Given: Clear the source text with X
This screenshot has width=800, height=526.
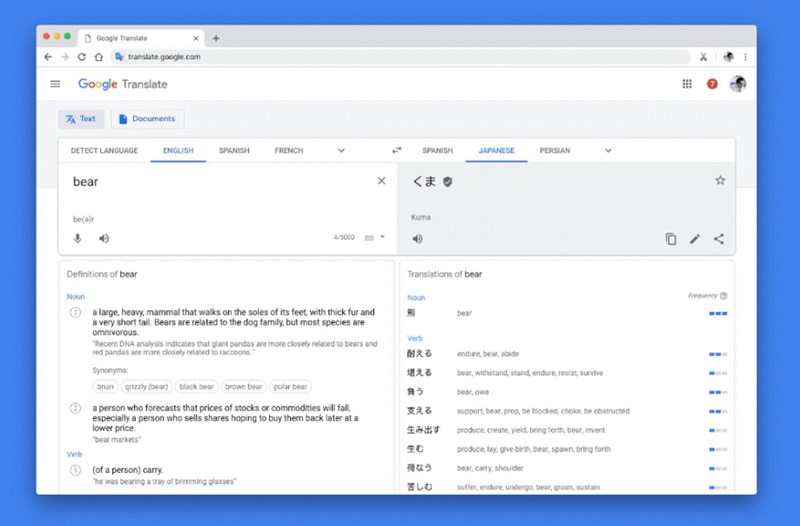Looking at the screenshot, I should pyautogui.click(x=381, y=181).
